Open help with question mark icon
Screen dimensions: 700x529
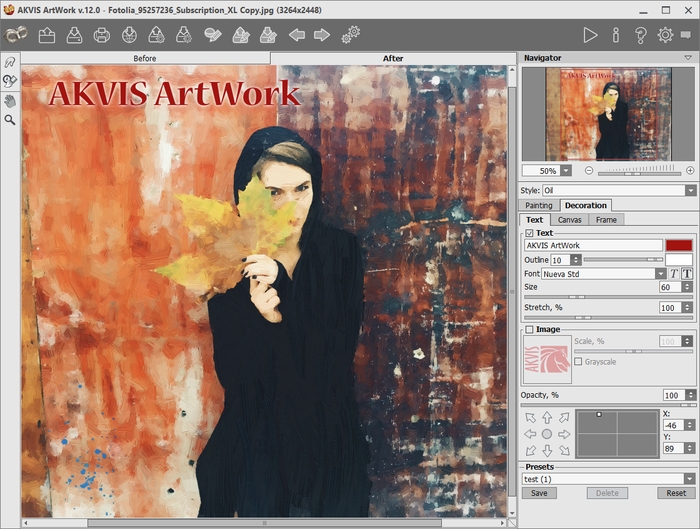coord(641,35)
